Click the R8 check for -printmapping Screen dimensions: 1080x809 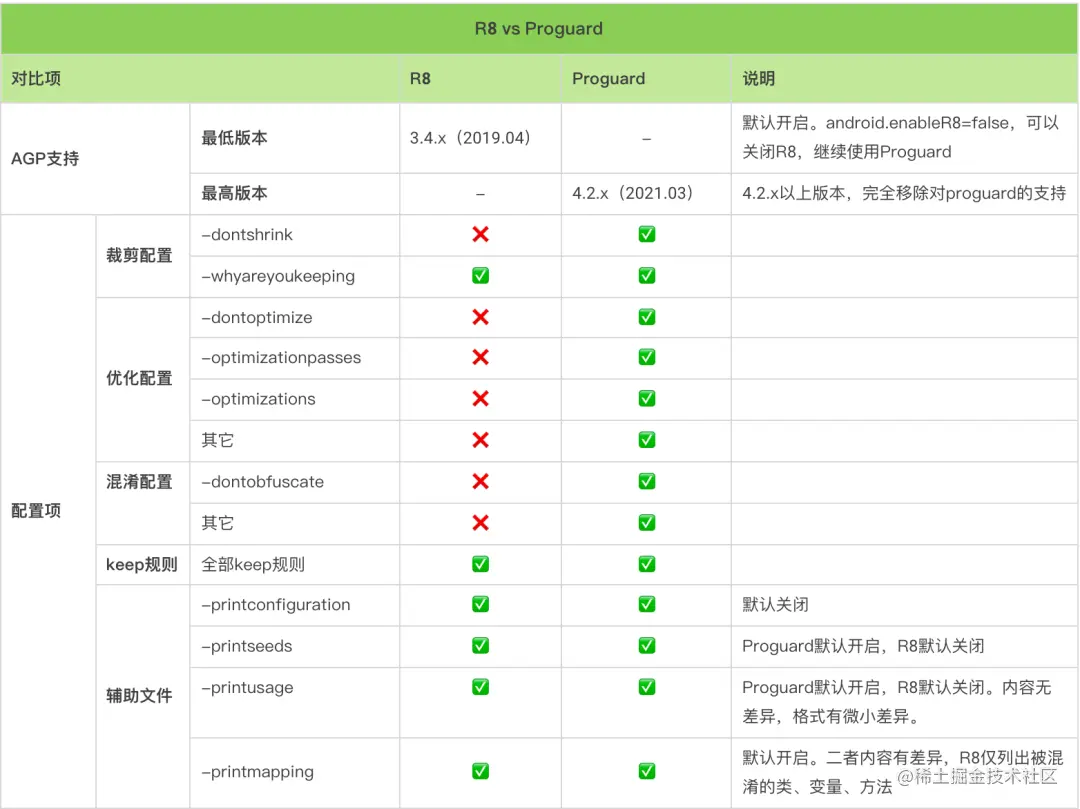(481, 770)
